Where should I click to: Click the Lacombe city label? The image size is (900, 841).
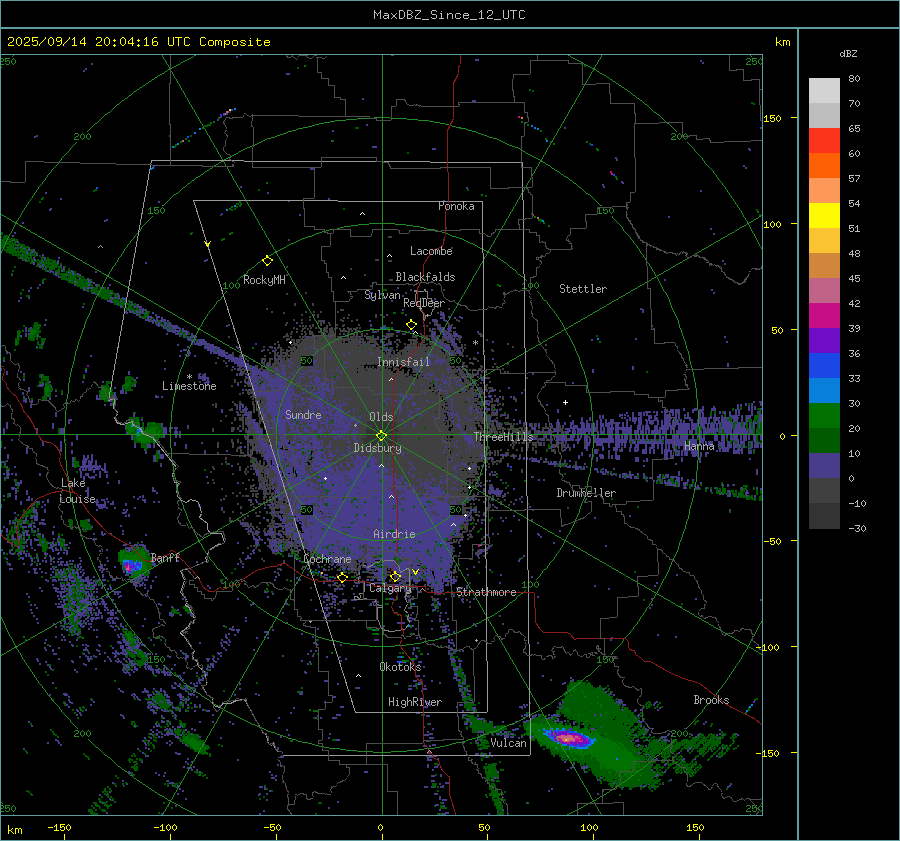431,251
